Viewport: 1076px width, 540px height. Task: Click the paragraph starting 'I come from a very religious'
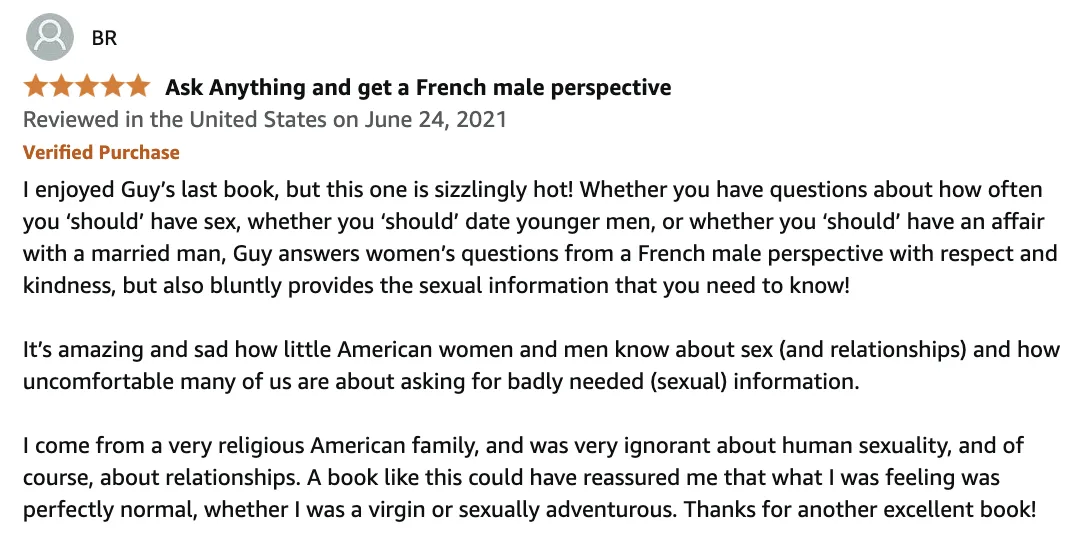[x=529, y=478]
